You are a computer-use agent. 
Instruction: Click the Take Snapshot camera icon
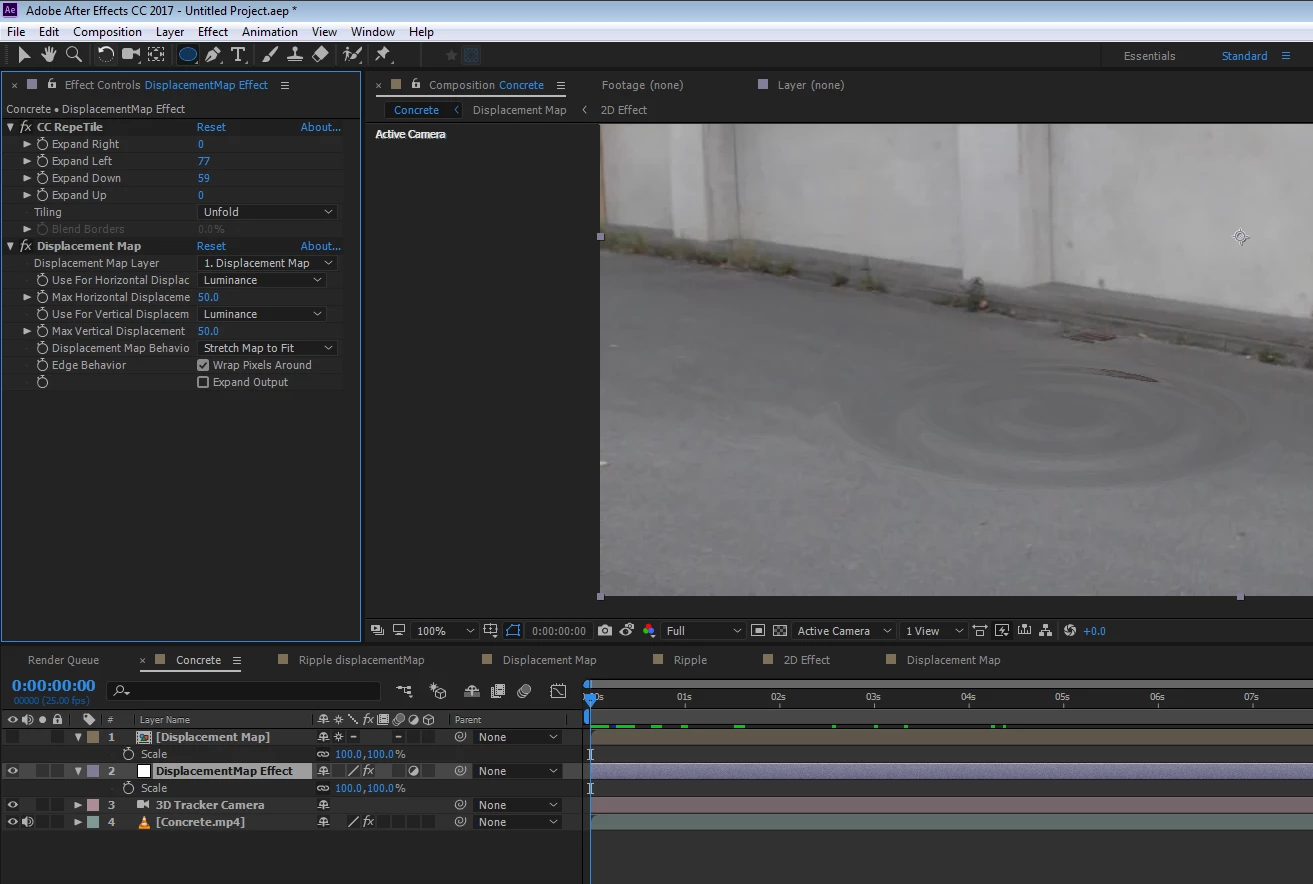point(605,631)
